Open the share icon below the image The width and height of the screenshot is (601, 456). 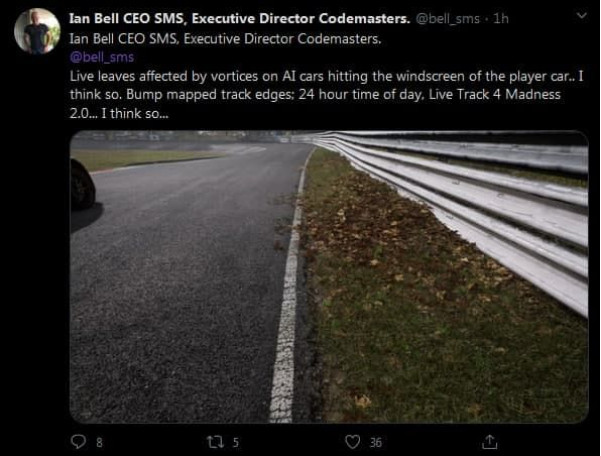click(x=489, y=441)
